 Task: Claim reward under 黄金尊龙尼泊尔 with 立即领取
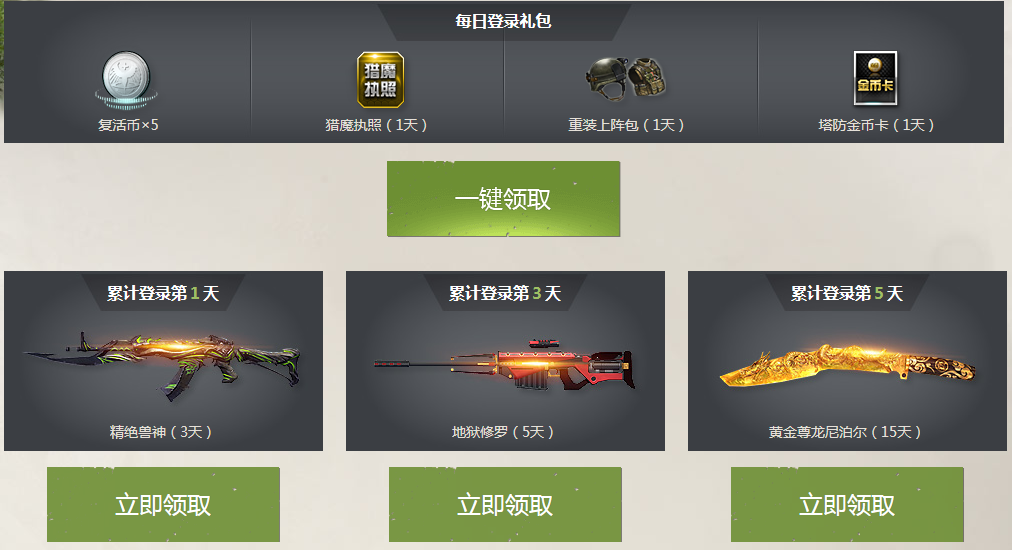point(847,504)
